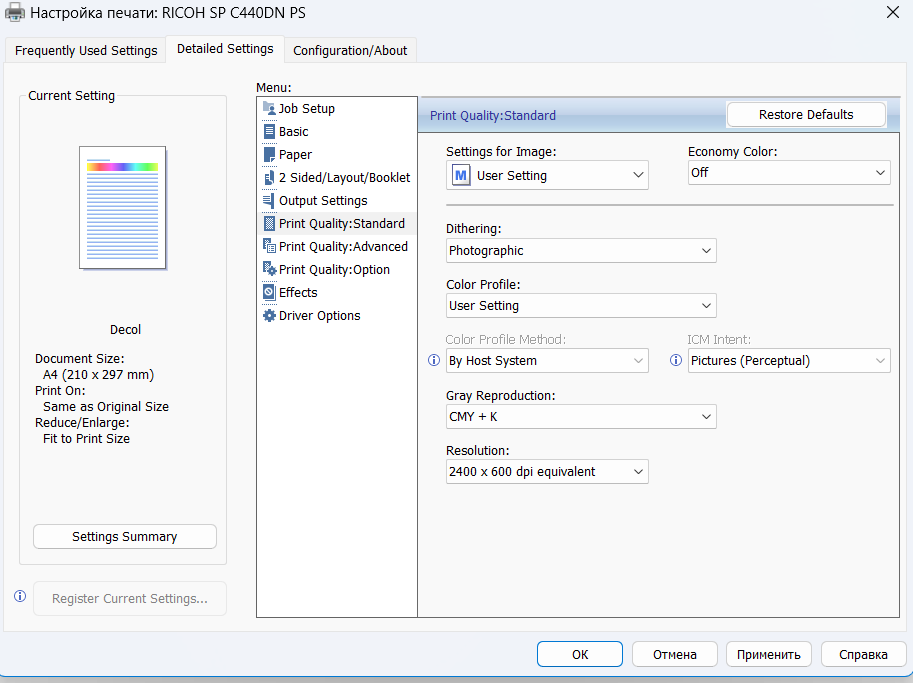Click the document preview thumbnail
Image resolution: width=913 pixels, height=683 pixels.
[x=123, y=208]
